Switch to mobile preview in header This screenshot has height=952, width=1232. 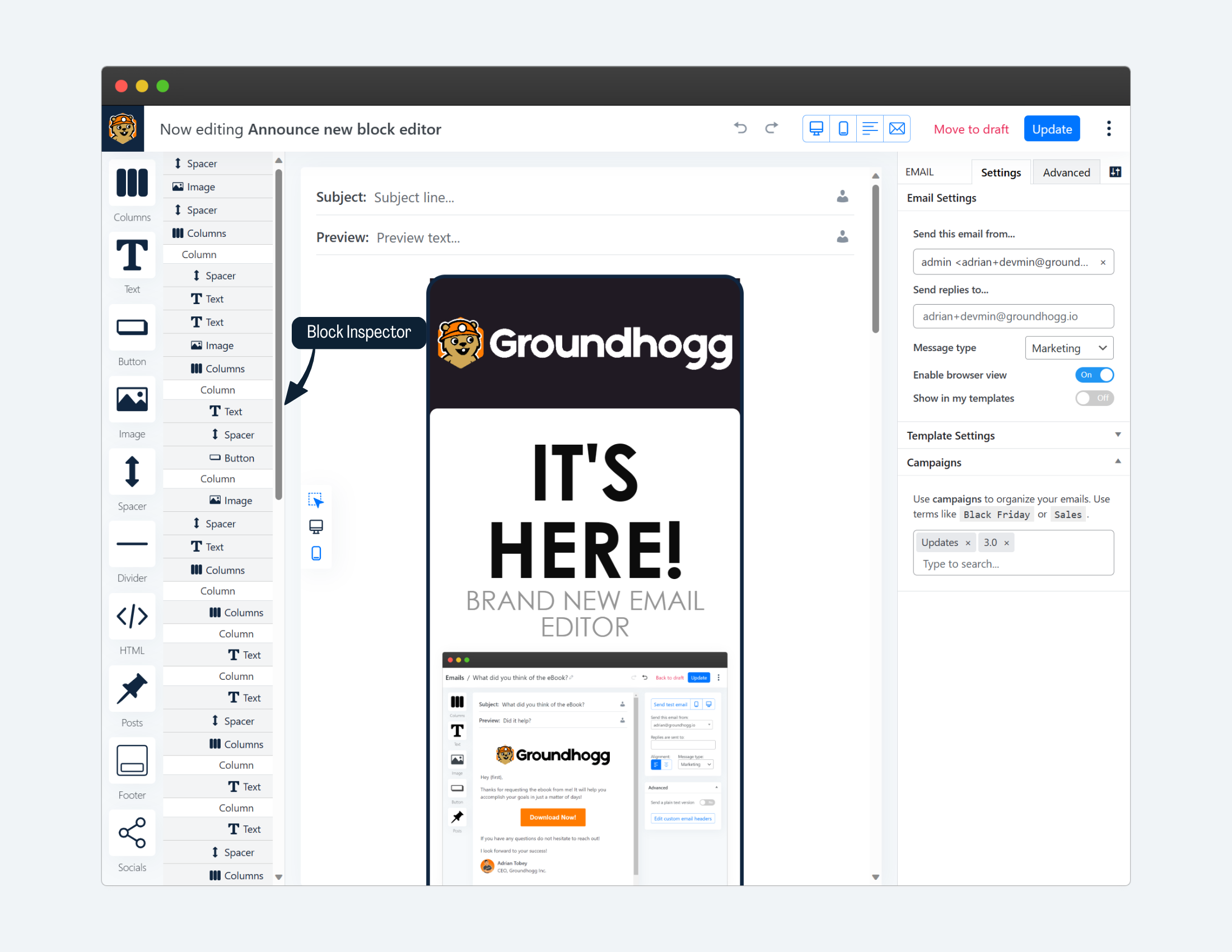(843, 129)
